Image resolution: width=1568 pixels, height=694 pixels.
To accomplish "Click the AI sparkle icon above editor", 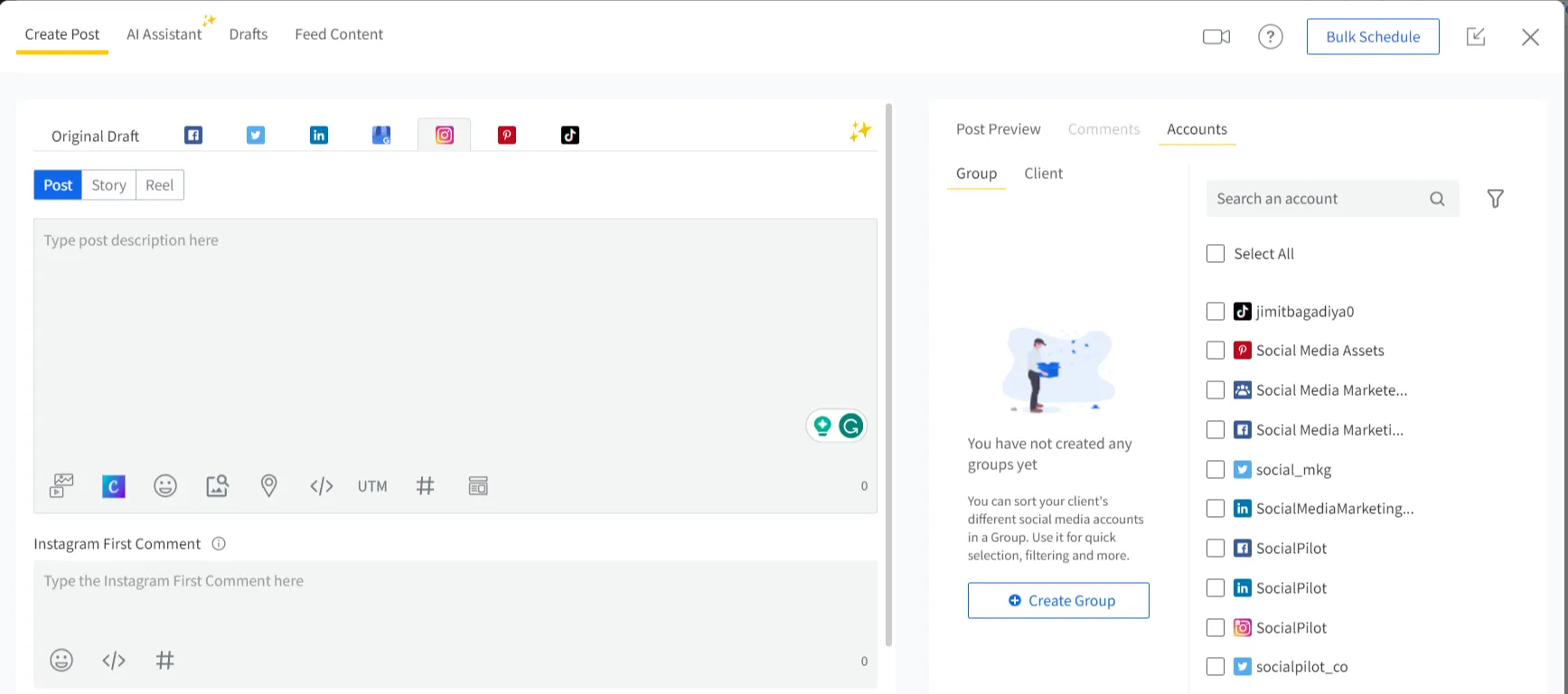I will pyautogui.click(x=859, y=132).
